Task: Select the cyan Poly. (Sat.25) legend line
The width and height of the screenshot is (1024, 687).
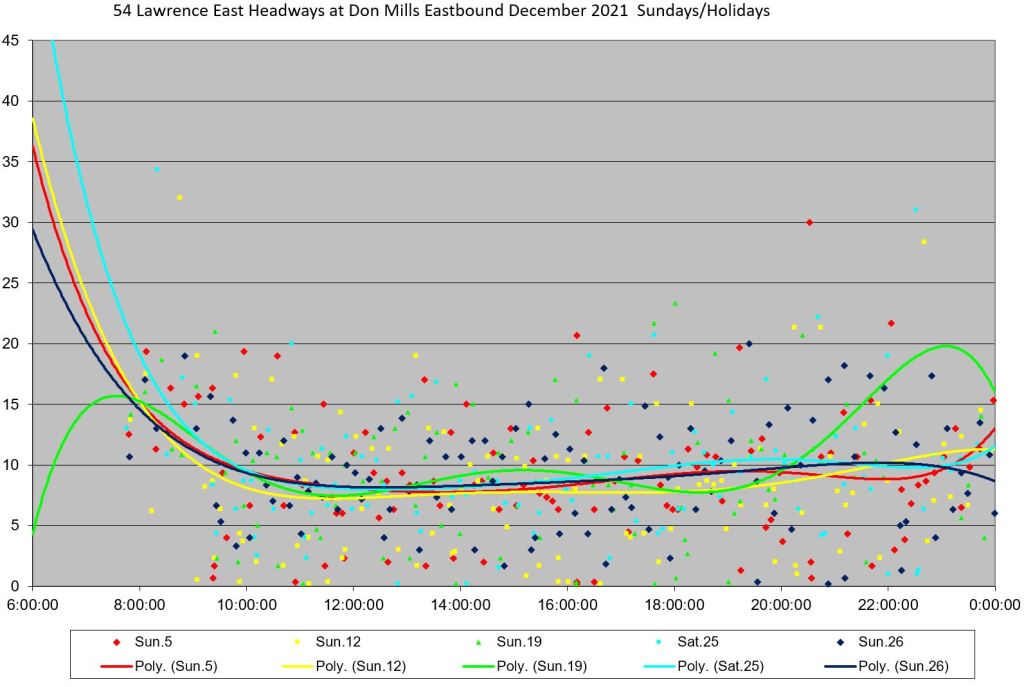Action: (x=660, y=665)
